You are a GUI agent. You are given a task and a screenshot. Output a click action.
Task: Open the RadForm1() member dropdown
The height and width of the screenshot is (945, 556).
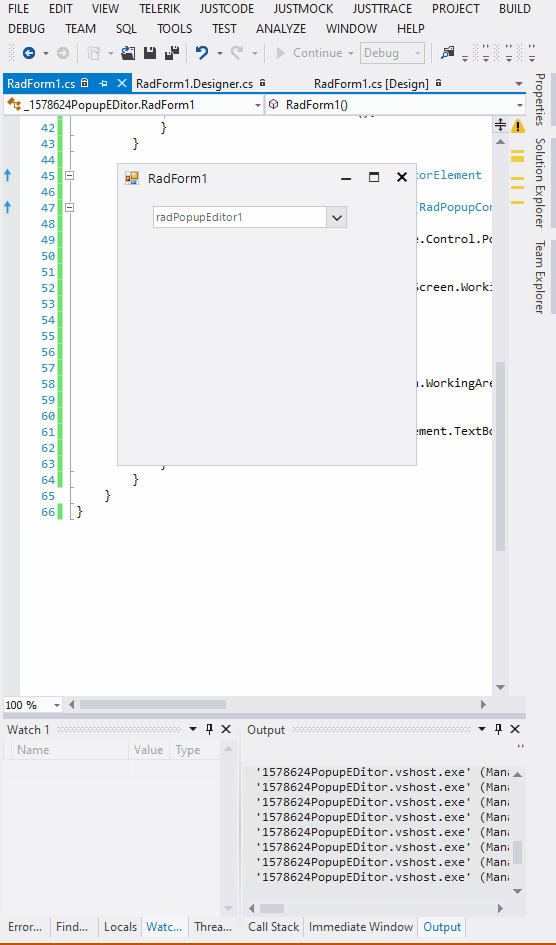pyautogui.click(x=395, y=105)
